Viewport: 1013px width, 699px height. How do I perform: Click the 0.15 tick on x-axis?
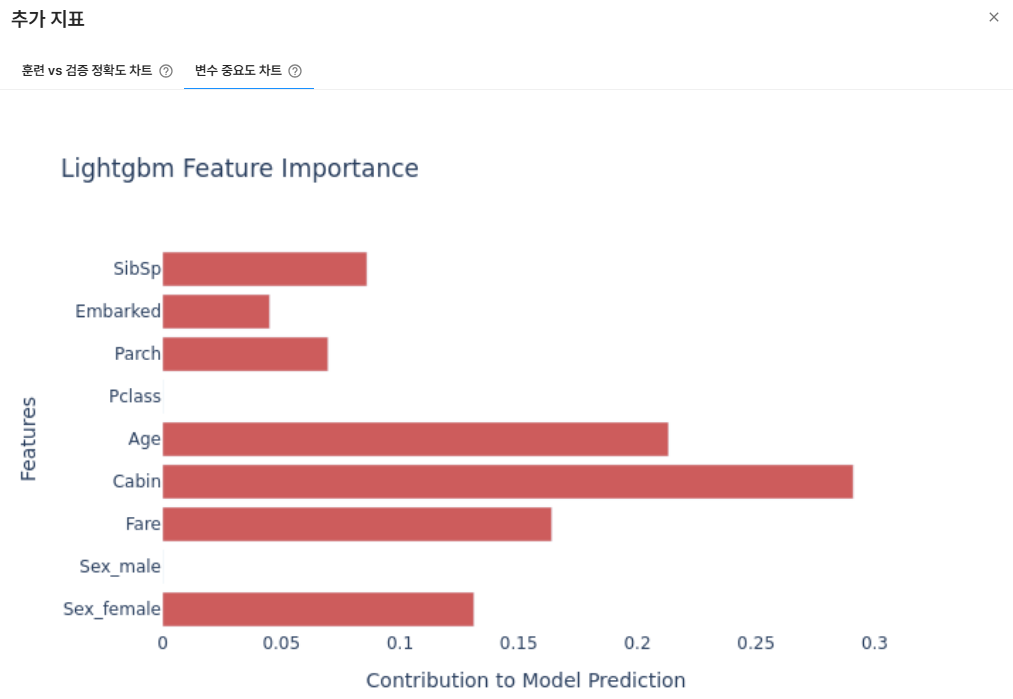point(518,643)
